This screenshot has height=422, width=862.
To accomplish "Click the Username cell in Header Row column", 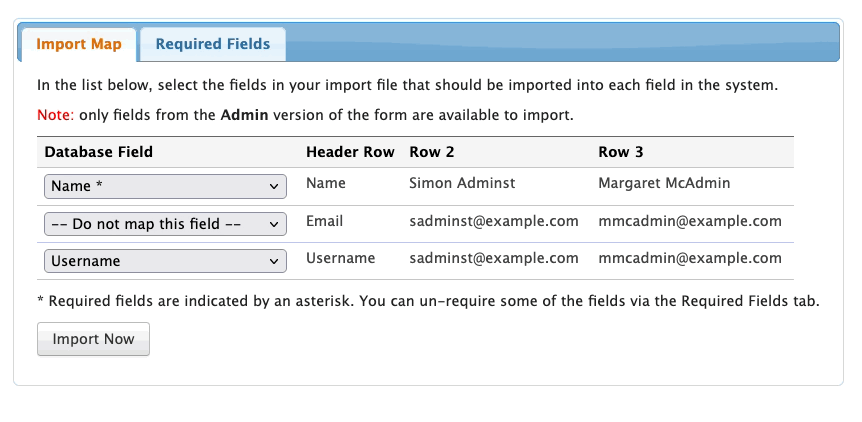I will (340, 258).
